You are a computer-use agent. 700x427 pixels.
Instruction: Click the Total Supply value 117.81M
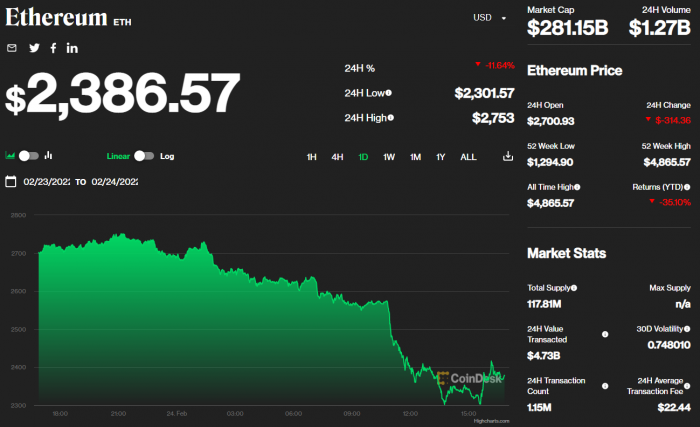(544, 304)
